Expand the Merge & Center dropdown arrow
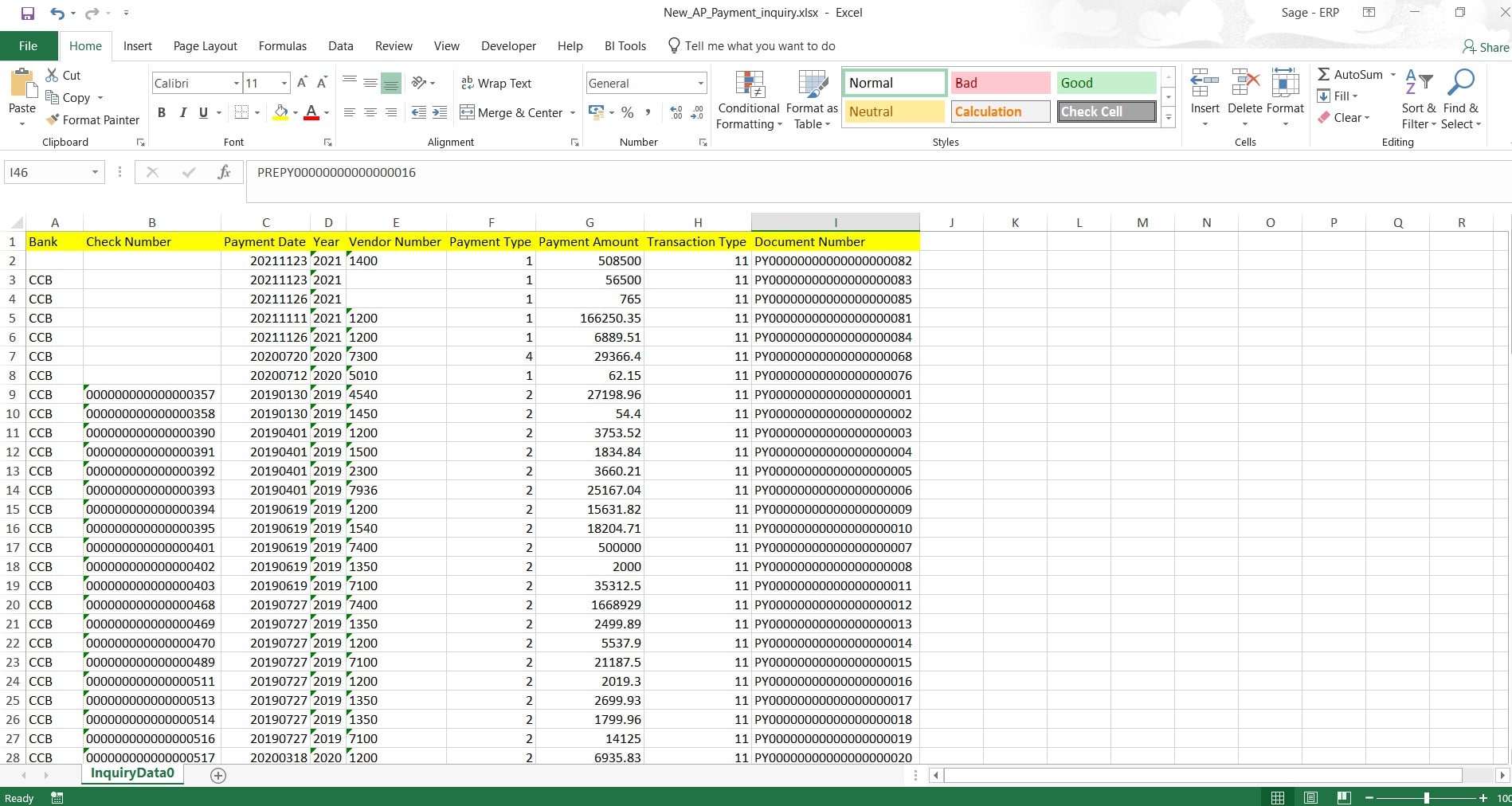Image resolution: width=1512 pixels, height=806 pixels. point(573,112)
